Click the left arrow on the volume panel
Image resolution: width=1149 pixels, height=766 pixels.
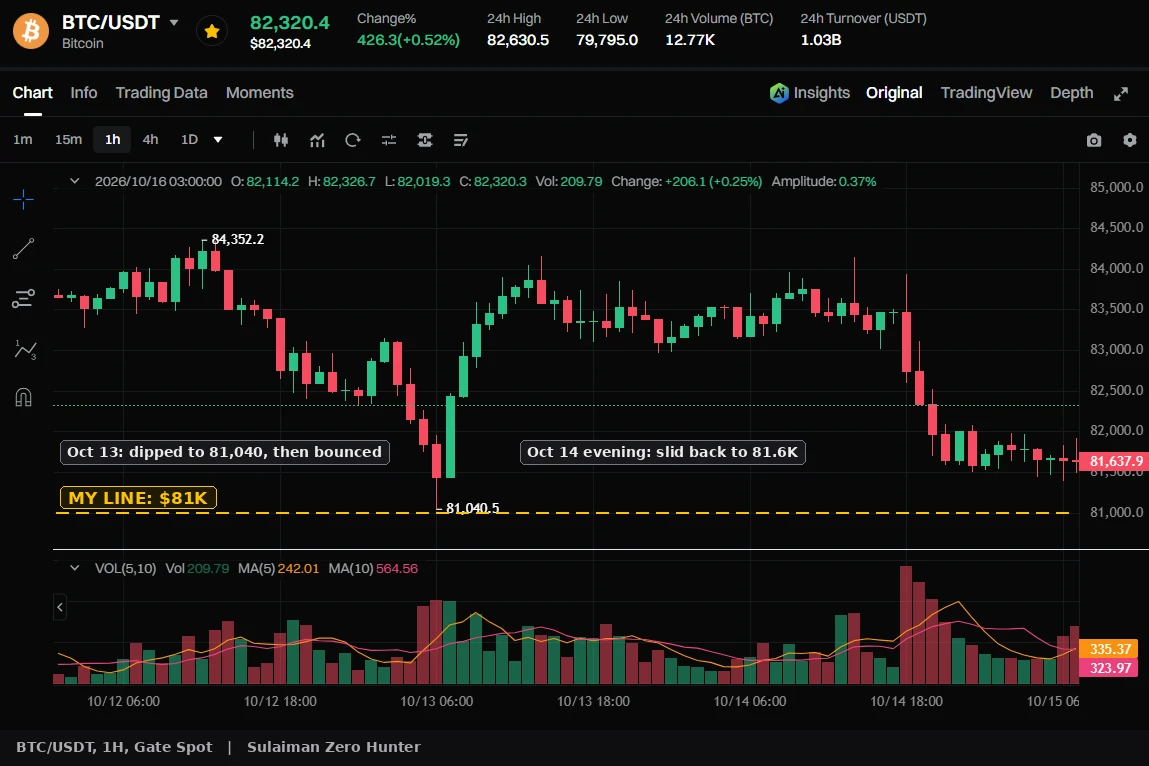pos(60,607)
